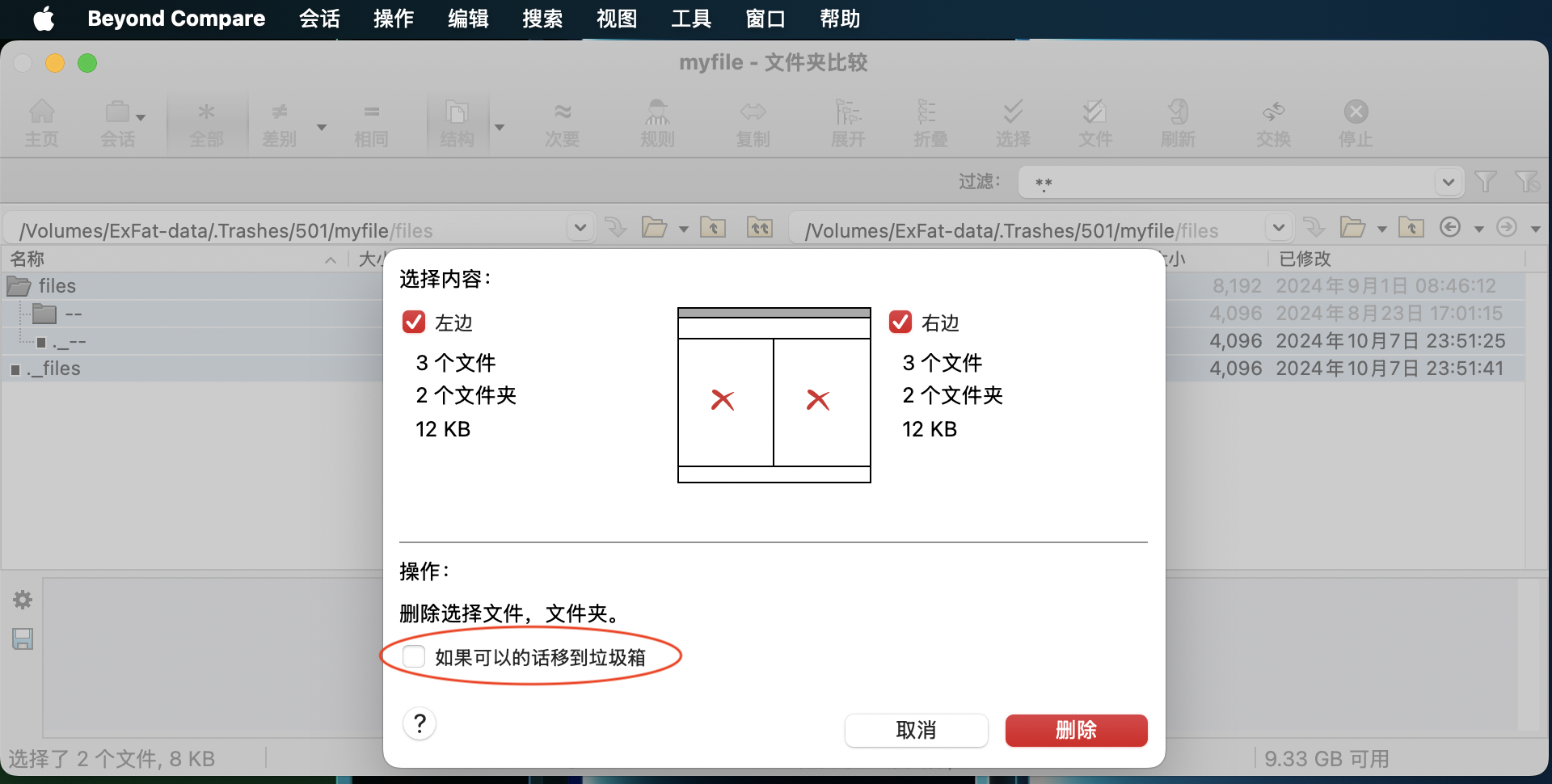The height and width of the screenshot is (784, 1552).
Task: Click the save disk icon in the log panel
Action: [23, 639]
